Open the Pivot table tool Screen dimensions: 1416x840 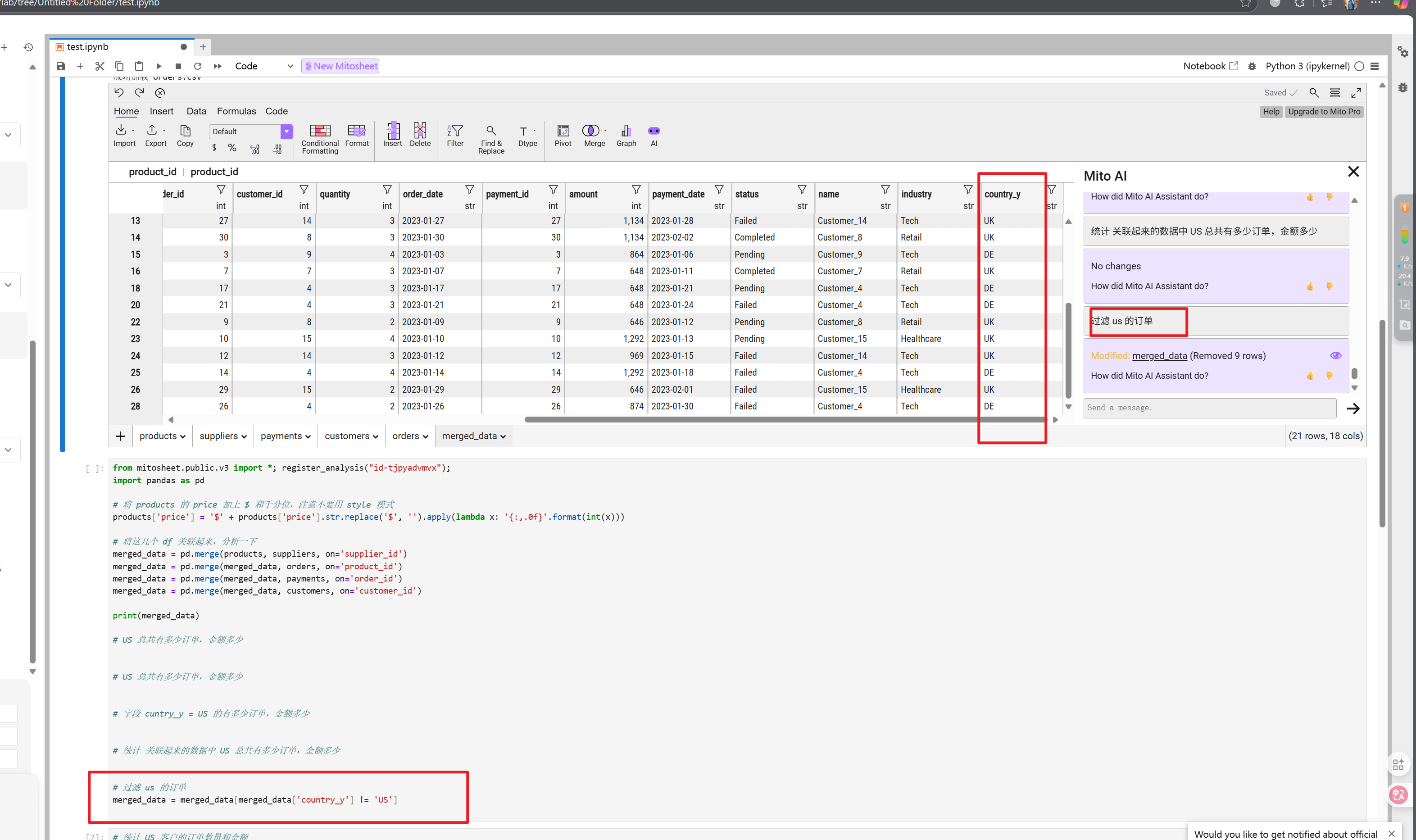[563, 136]
